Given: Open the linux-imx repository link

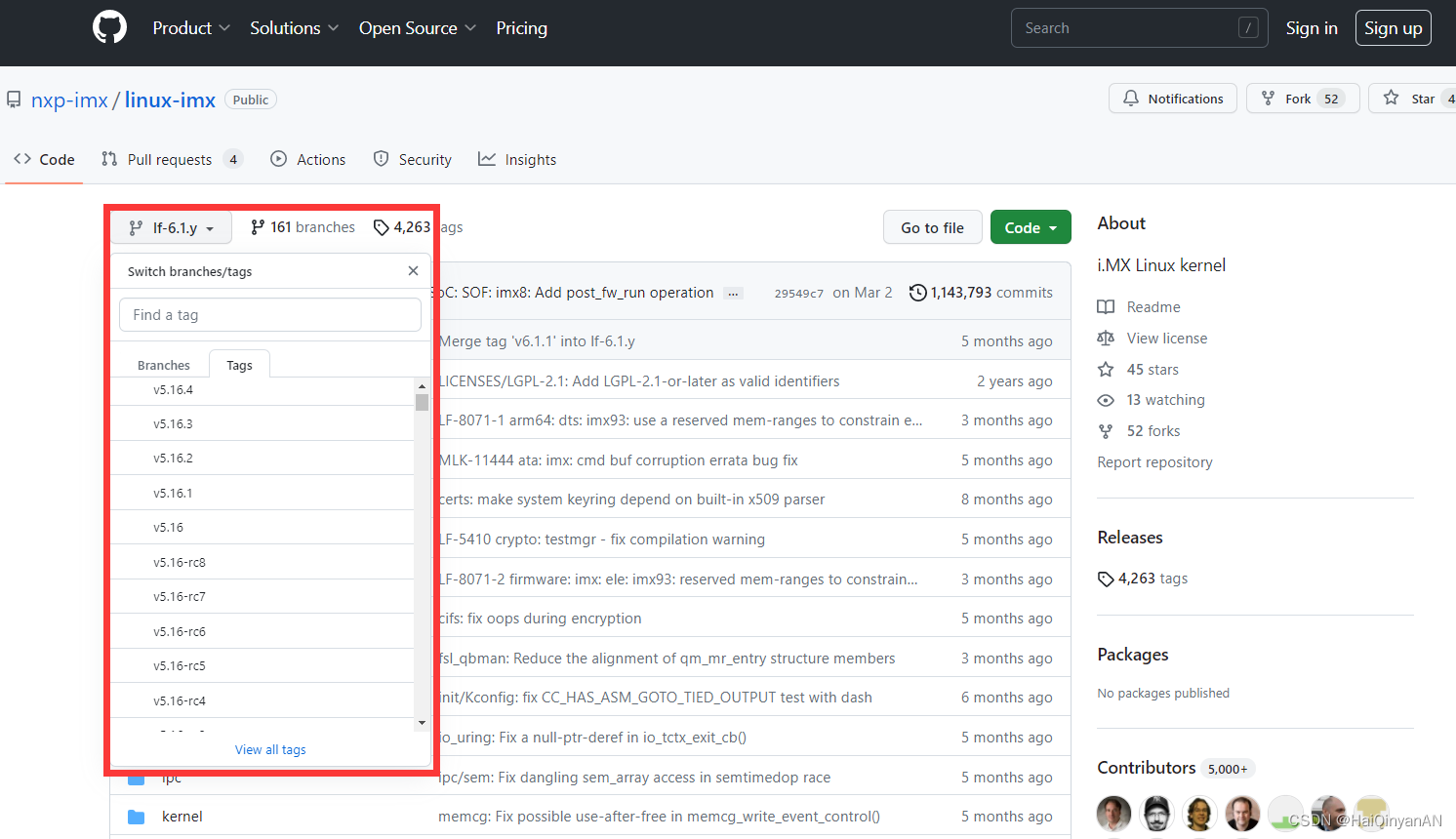Looking at the screenshot, I should [x=170, y=100].
